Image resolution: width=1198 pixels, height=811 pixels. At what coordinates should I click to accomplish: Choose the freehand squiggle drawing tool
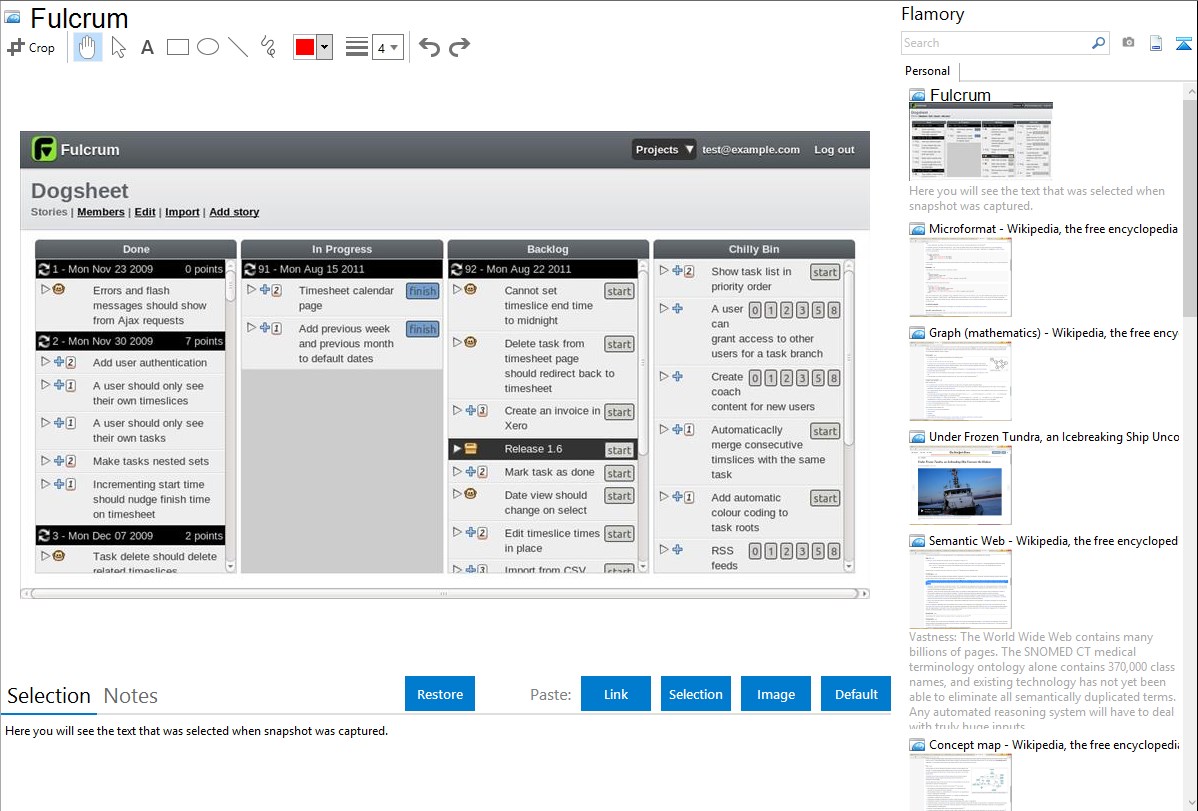pyautogui.click(x=268, y=47)
